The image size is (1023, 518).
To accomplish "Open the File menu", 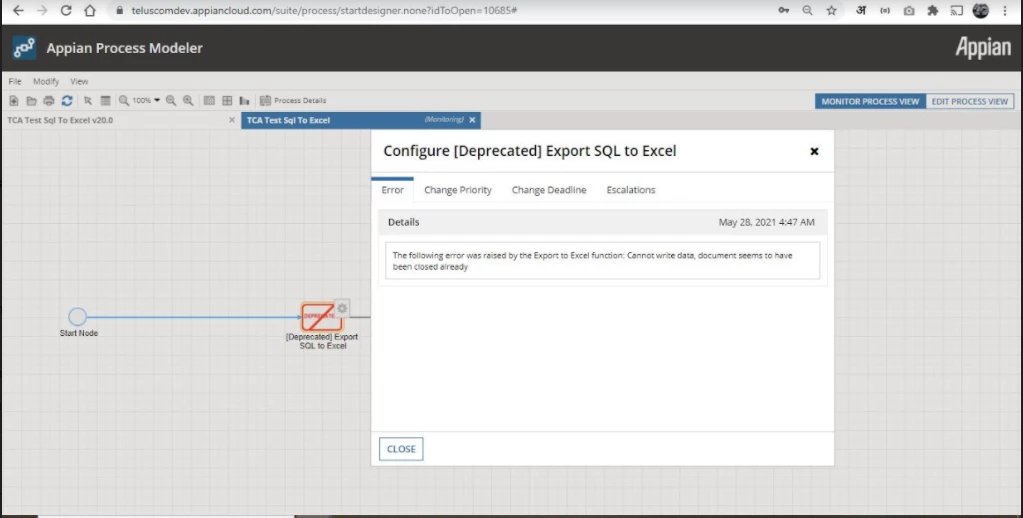I will point(15,82).
